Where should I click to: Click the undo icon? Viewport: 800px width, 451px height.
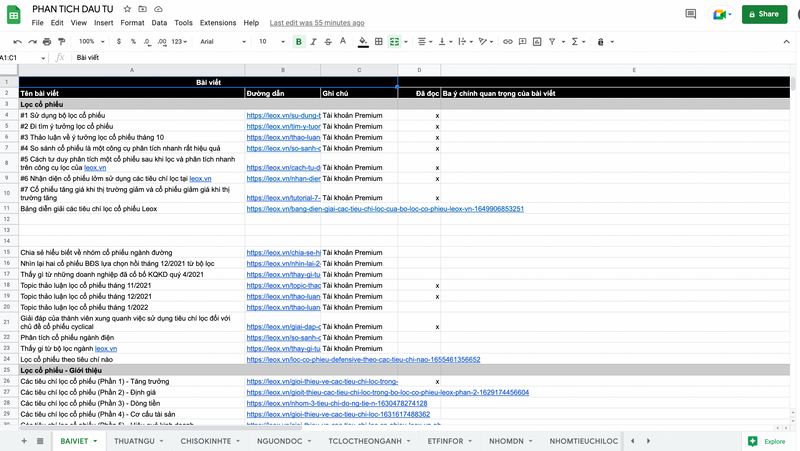point(18,42)
